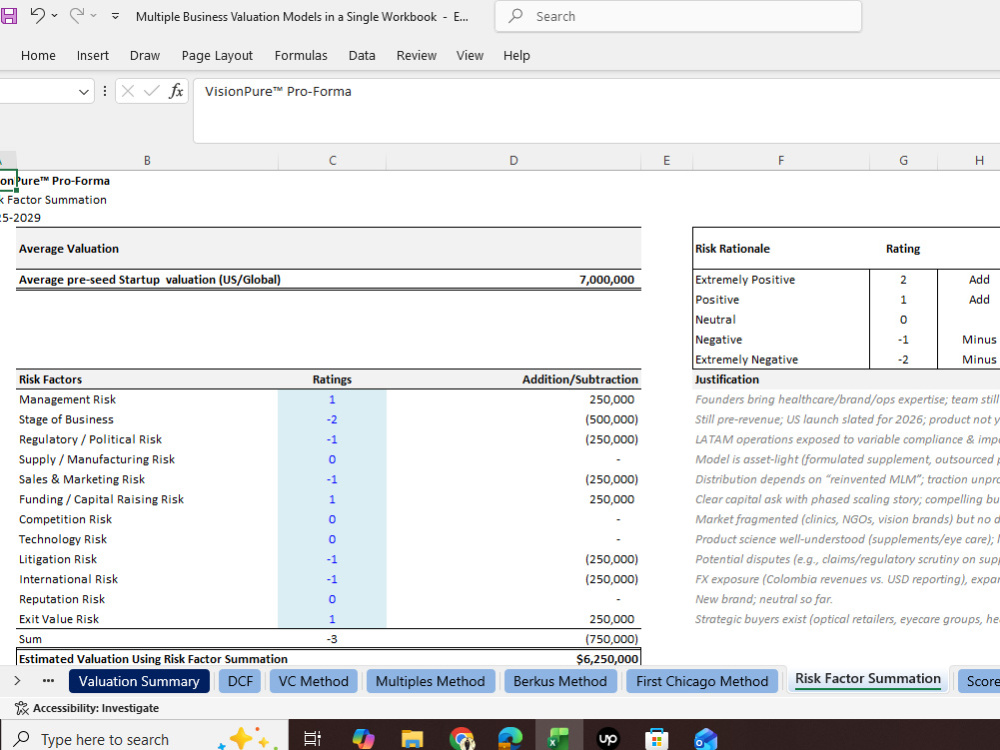Image resolution: width=1000 pixels, height=750 pixels.
Task: Click the Sum rating value -3
Action: 332,639
